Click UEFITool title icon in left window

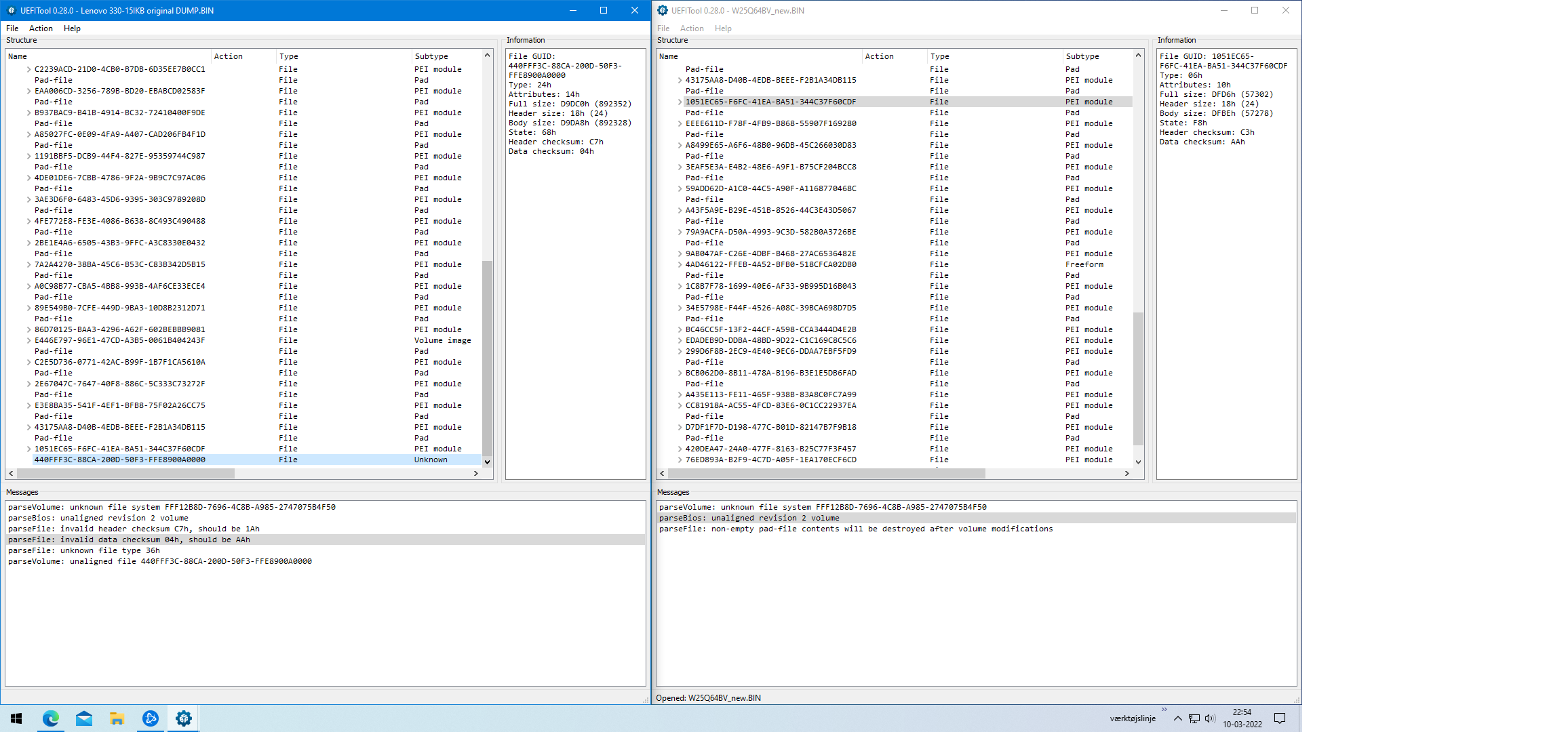(x=11, y=10)
